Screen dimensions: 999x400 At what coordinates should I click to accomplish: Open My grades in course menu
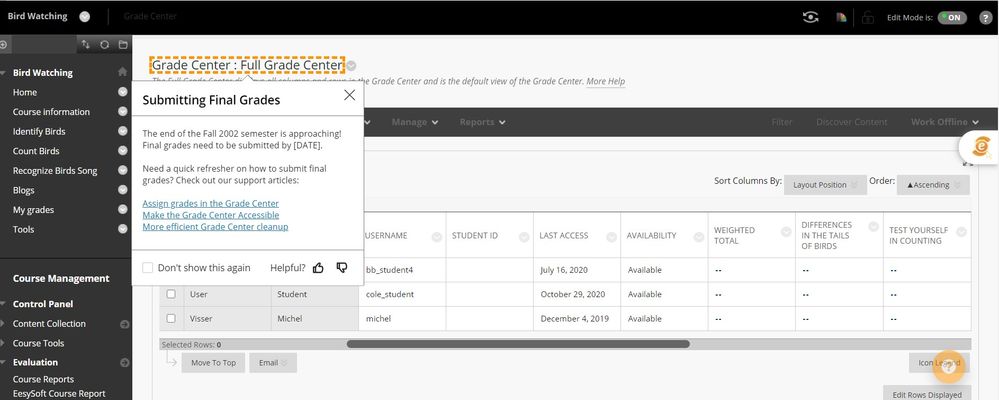tap(33, 210)
